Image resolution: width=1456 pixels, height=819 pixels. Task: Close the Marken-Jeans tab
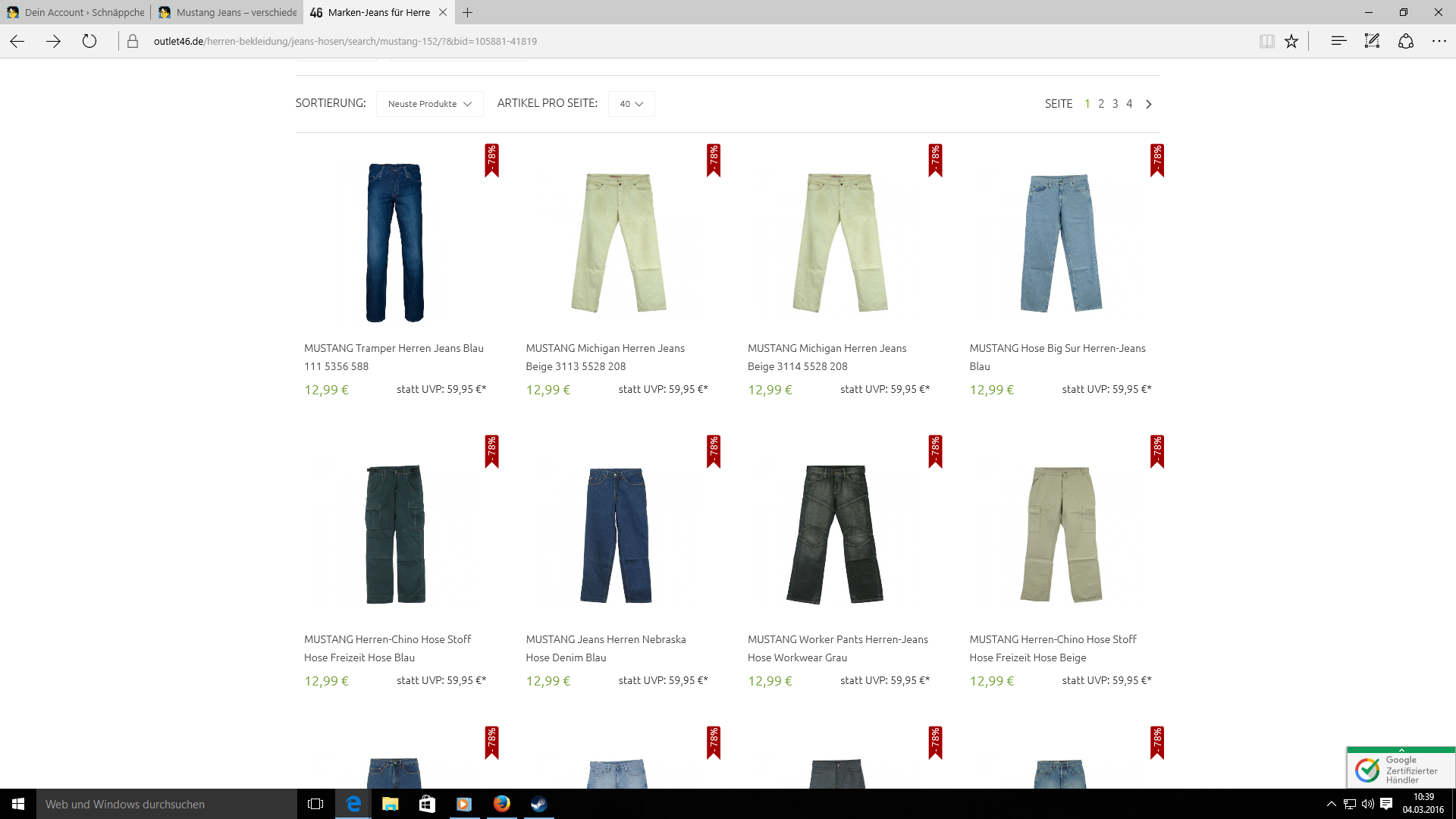point(443,12)
